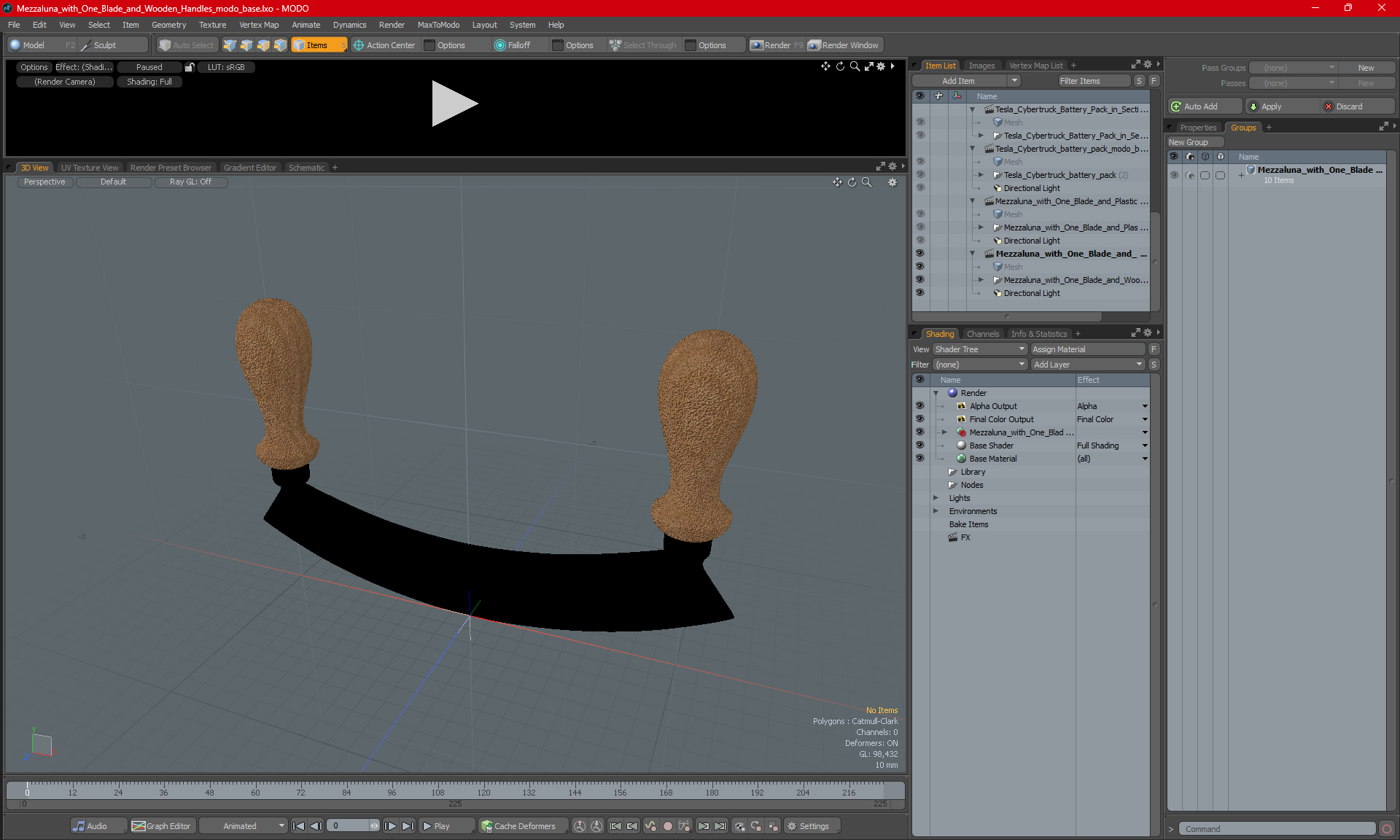Switch to the Schematic tab
Image resolution: width=1400 pixels, height=840 pixels.
point(306,168)
